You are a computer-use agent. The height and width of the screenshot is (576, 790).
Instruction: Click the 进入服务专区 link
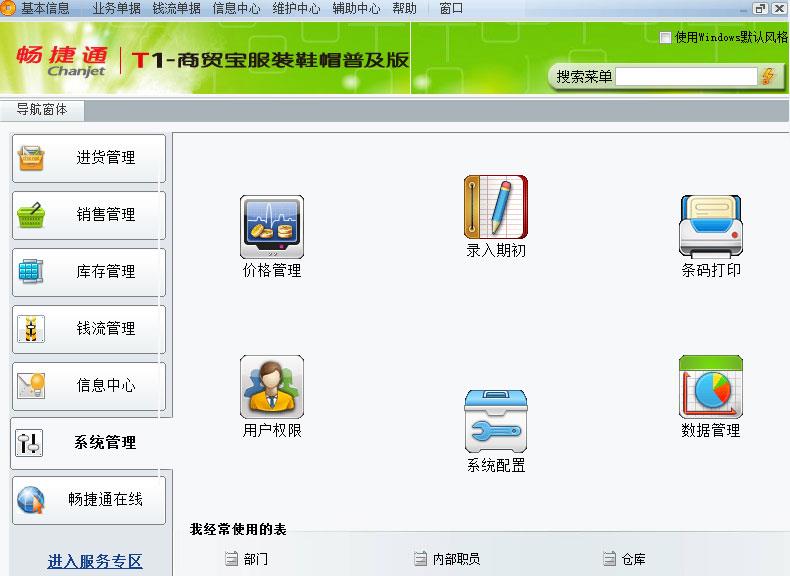pos(95,561)
